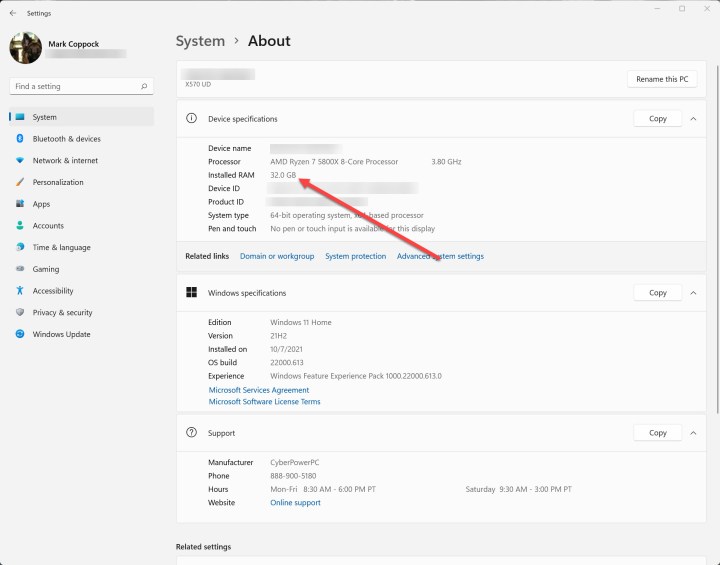Maximize the Settings window
Screen dimensions: 720x565
[682, 9]
